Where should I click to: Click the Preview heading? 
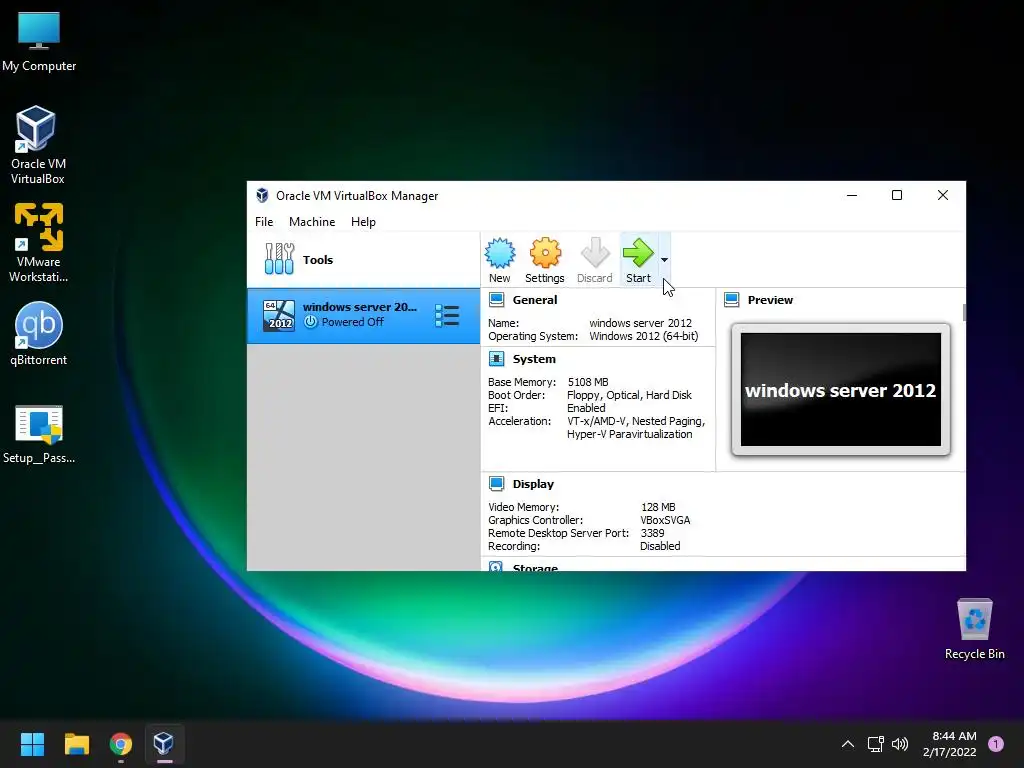click(770, 300)
